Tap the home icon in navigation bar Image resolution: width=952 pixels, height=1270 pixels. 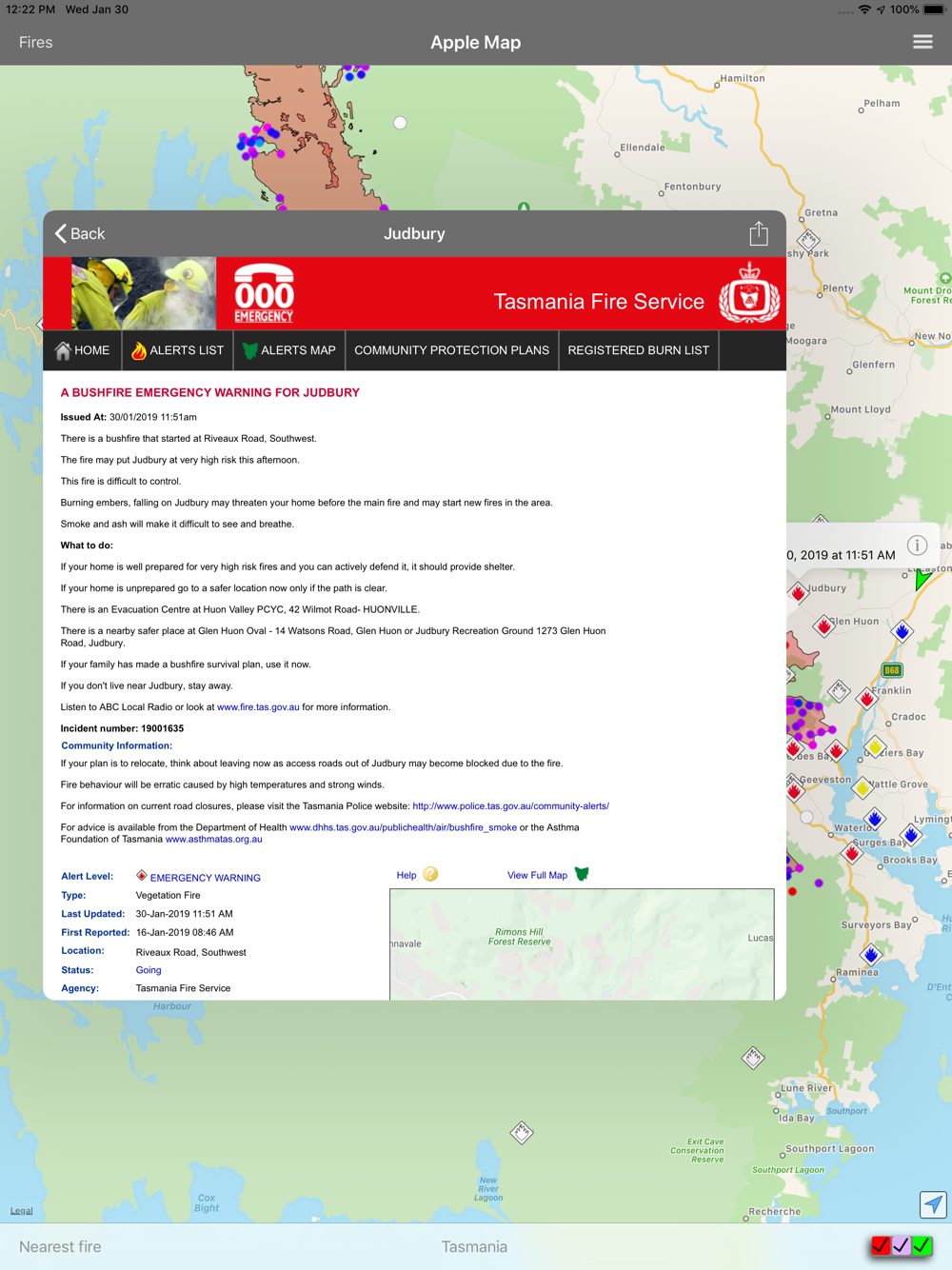coord(63,350)
